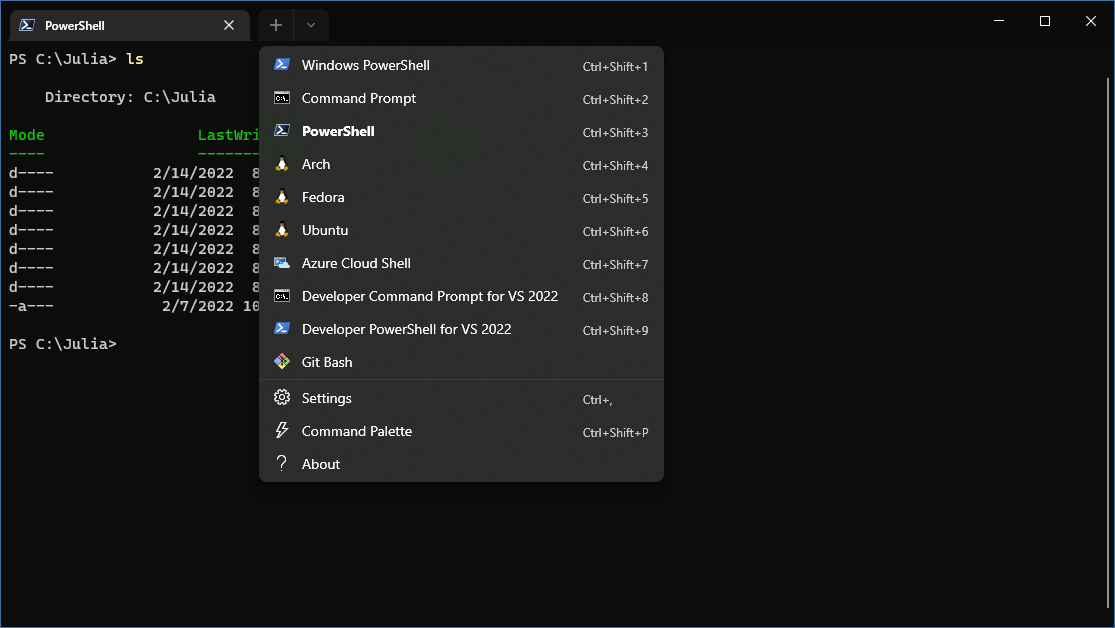Open the Settings gear entry
The image size is (1115, 628).
[326, 397]
